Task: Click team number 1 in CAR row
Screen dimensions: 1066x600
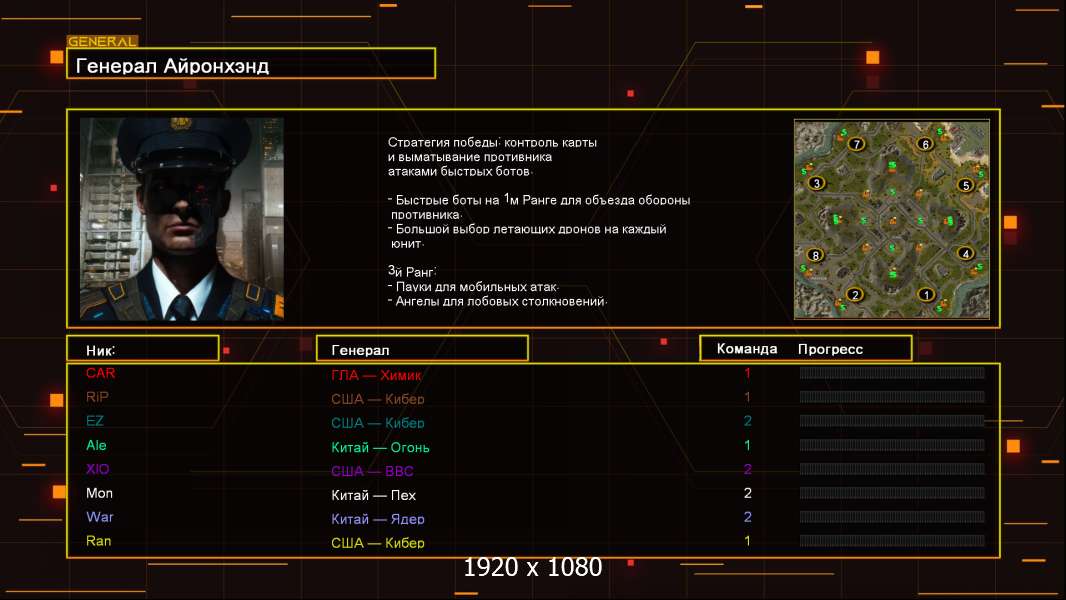Action: [x=747, y=373]
